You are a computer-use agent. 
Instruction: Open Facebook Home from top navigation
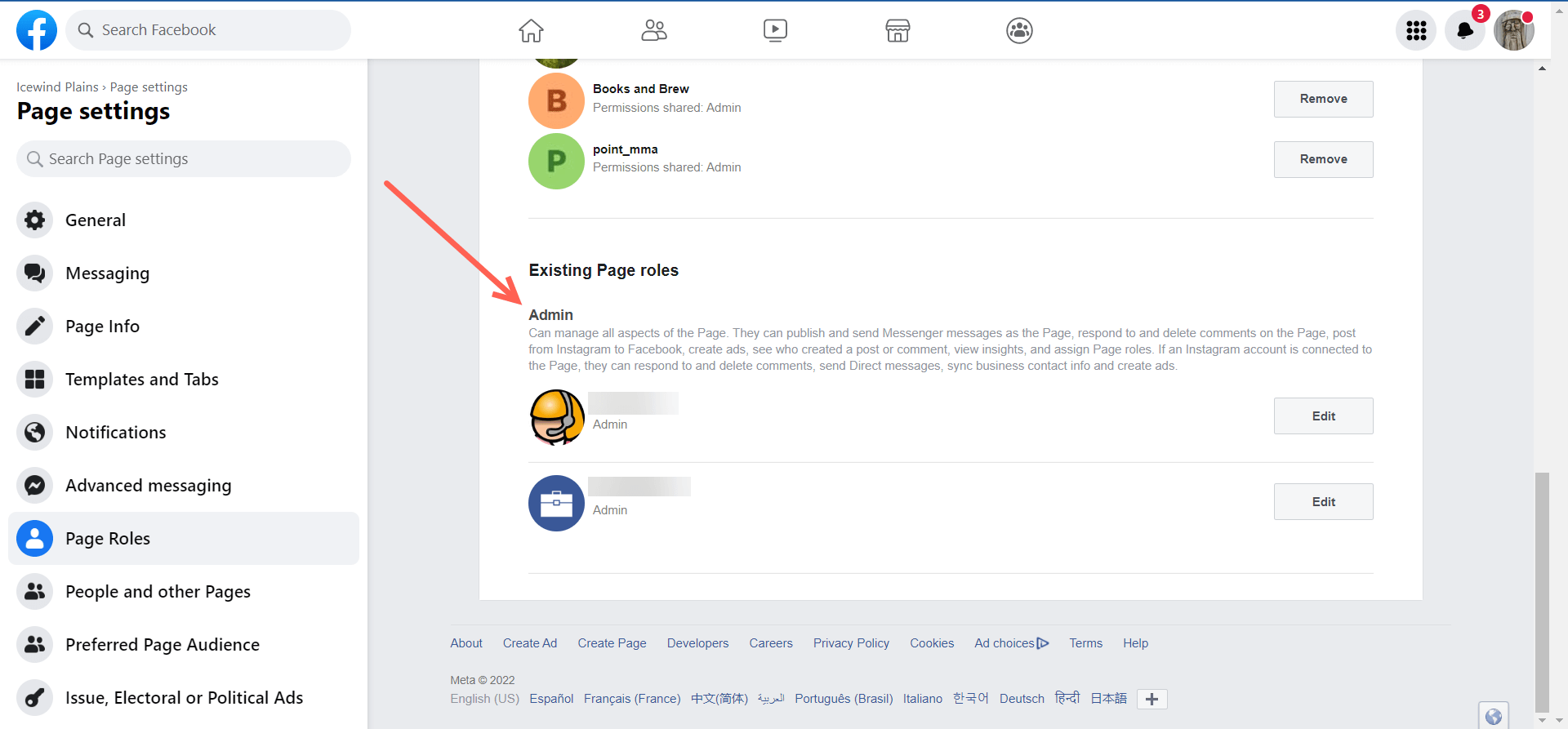tap(531, 31)
